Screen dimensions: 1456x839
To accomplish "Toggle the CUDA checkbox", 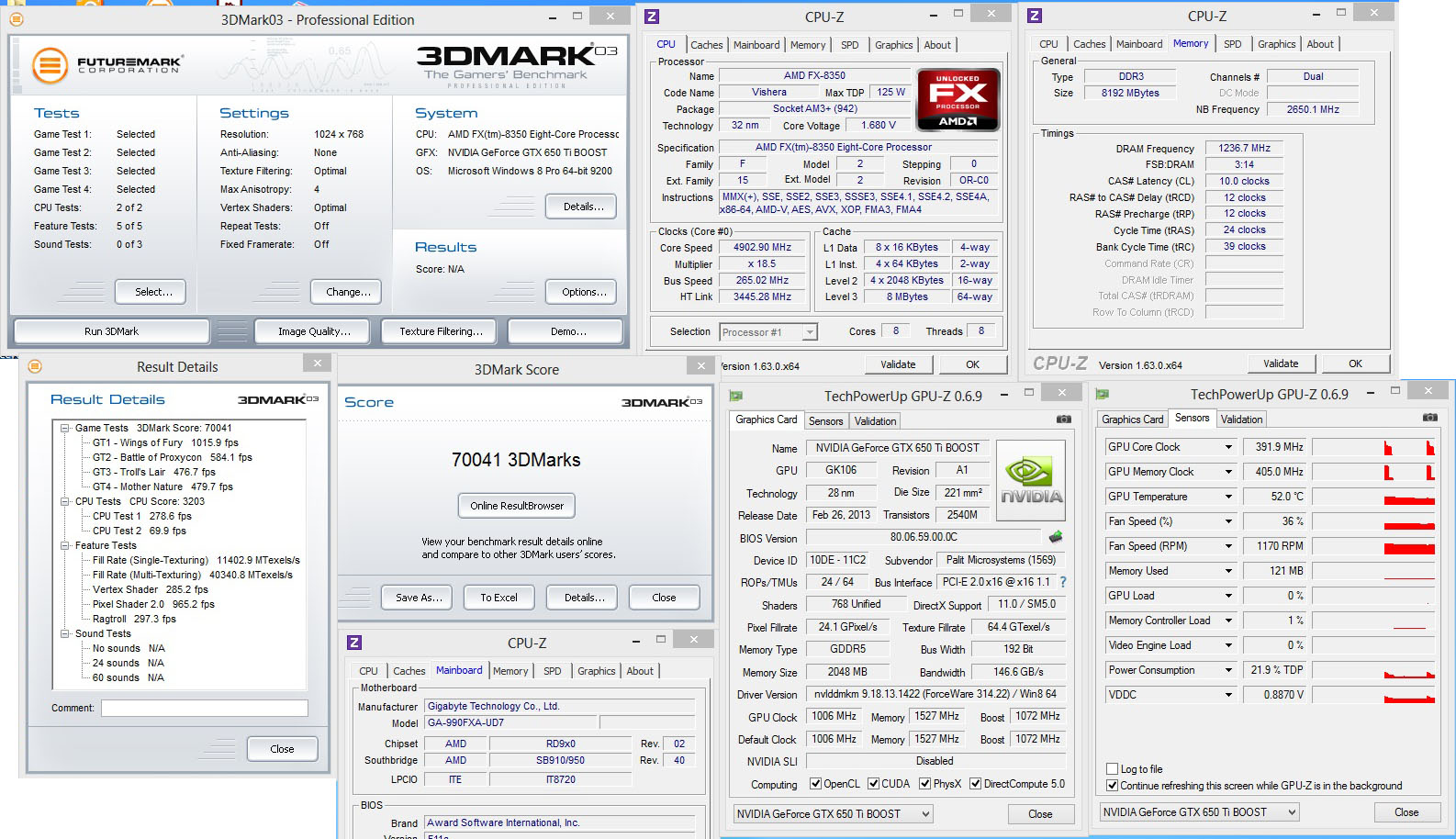I will pyautogui.click(x=873, y=784).
